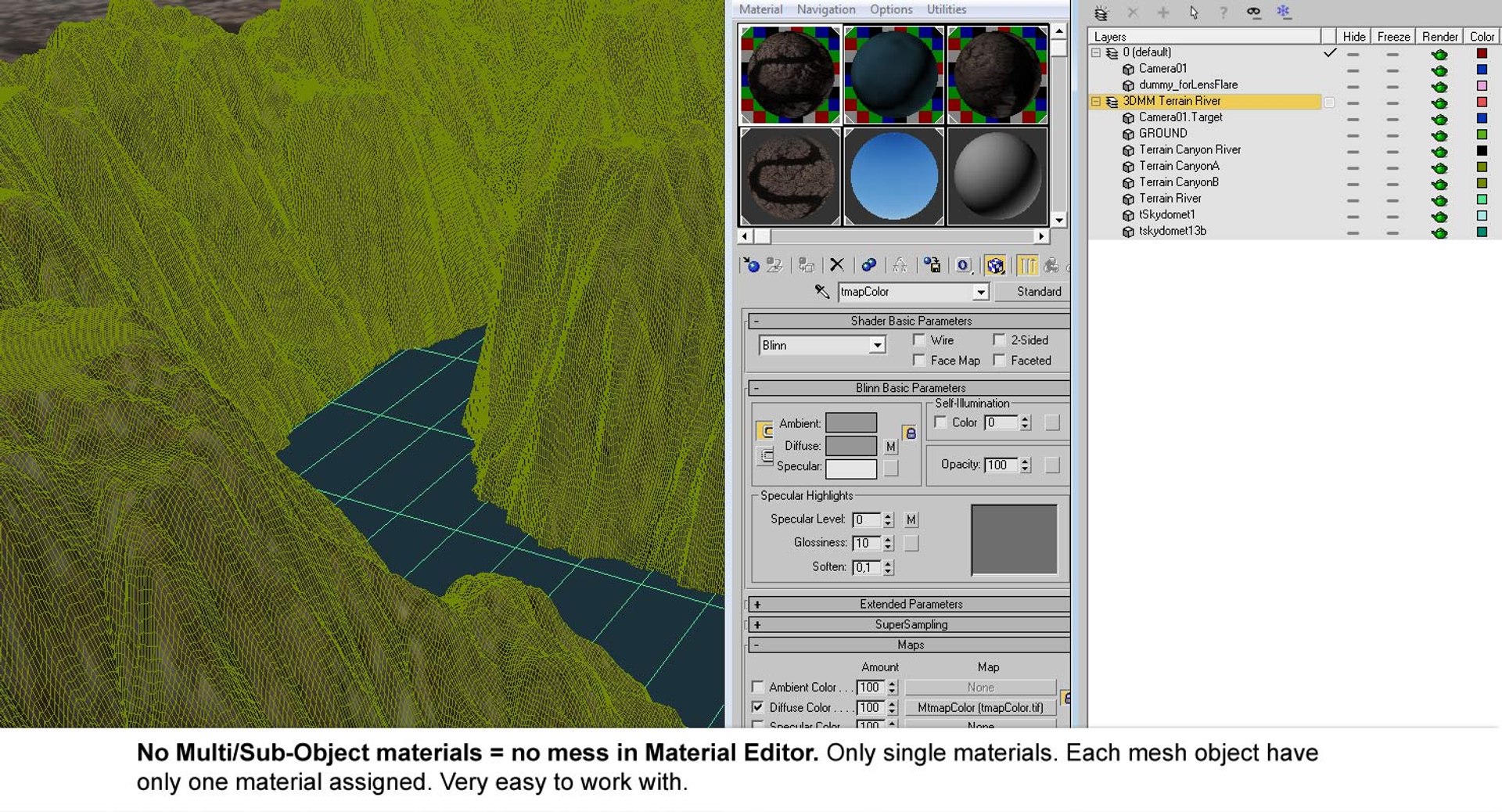Click Select Highlighted Objects arrow icon

(x=1194, y=13)
